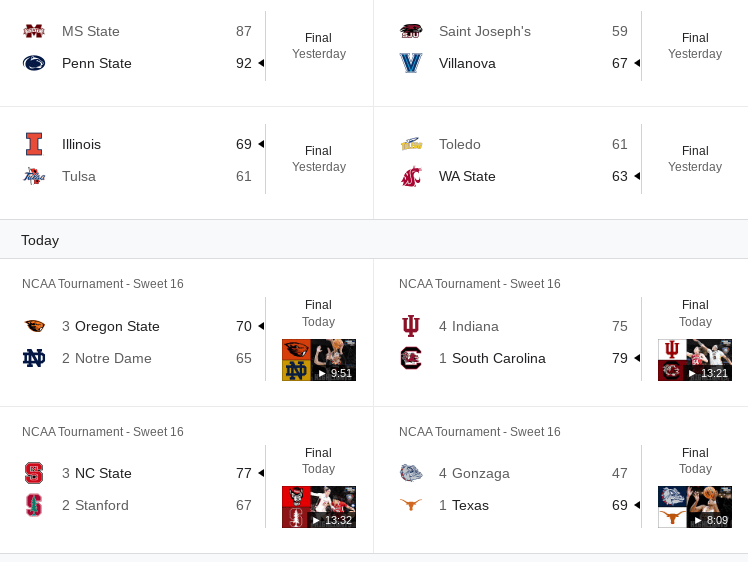Click the Oregon State Beavers logo
Viewport: 748px width, 562px height.
click(x=34, y=326)
